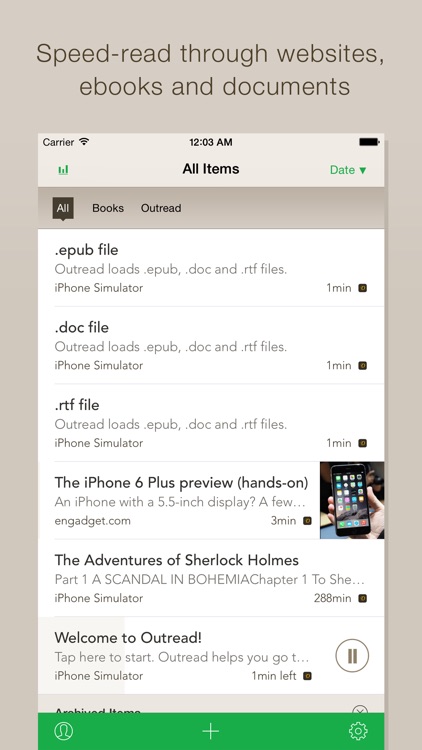Image resolution: width=422 pixels, height=750 pixels.
Task: Open the .doc file item
Action: click(x=211, y=345)
